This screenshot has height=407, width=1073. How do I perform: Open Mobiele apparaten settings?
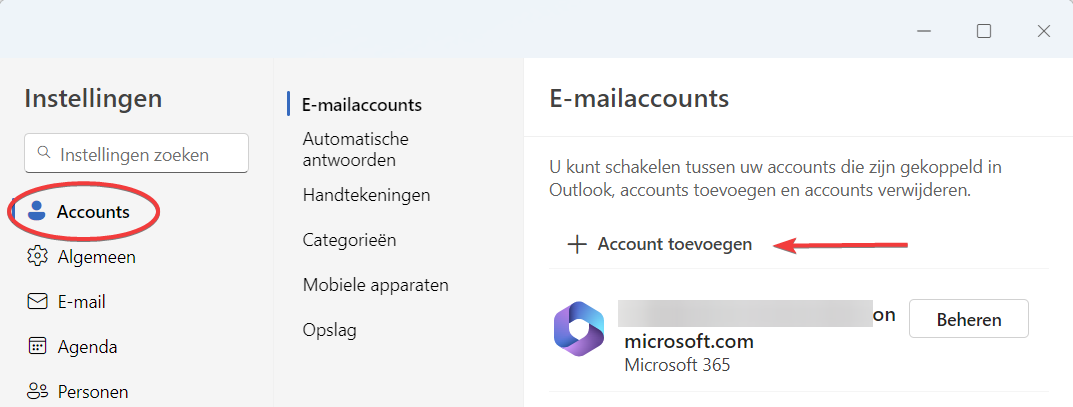tap(375, 285)
